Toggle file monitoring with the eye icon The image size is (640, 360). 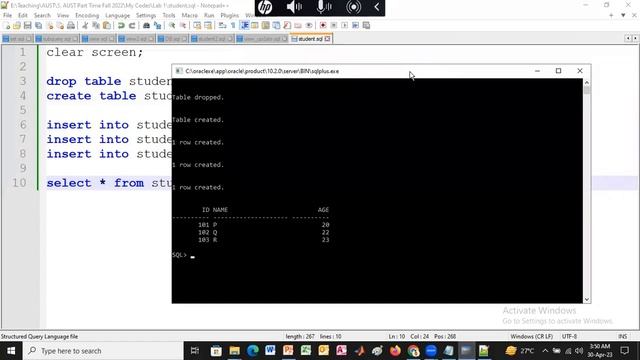309,25
